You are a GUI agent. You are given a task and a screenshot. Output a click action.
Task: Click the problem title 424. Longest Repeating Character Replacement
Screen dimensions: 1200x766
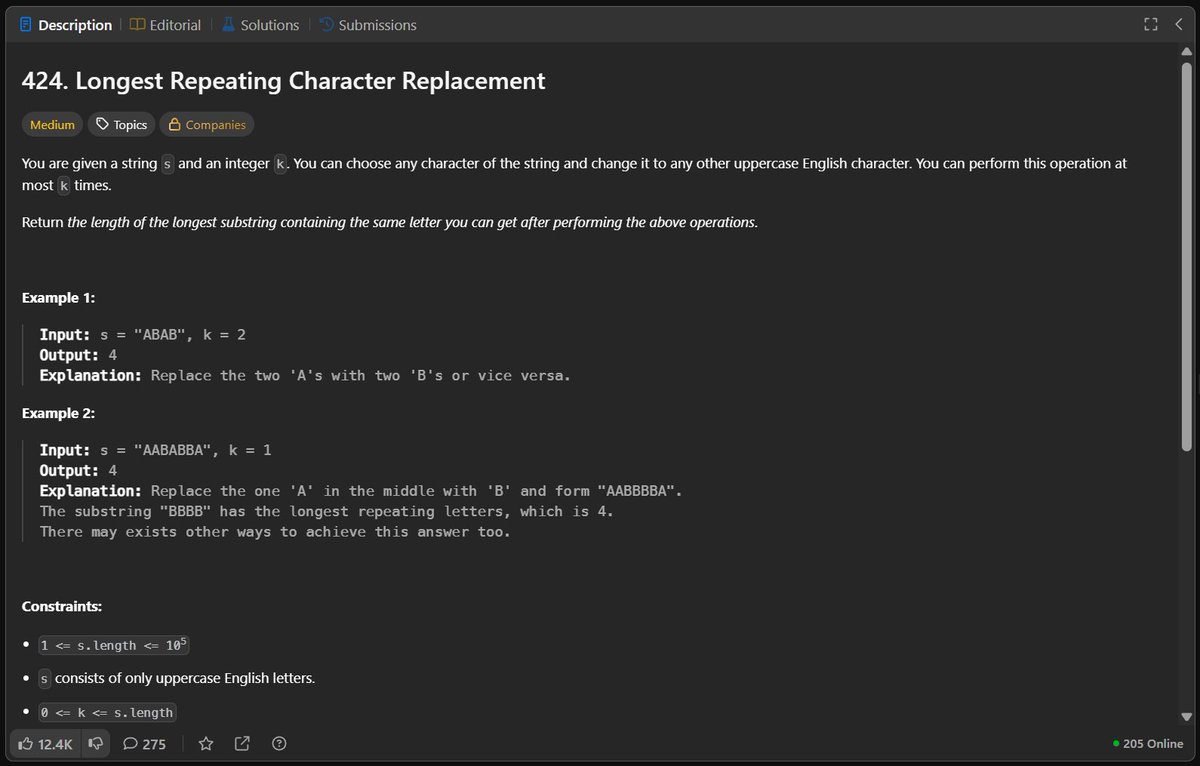coord(283,81)
